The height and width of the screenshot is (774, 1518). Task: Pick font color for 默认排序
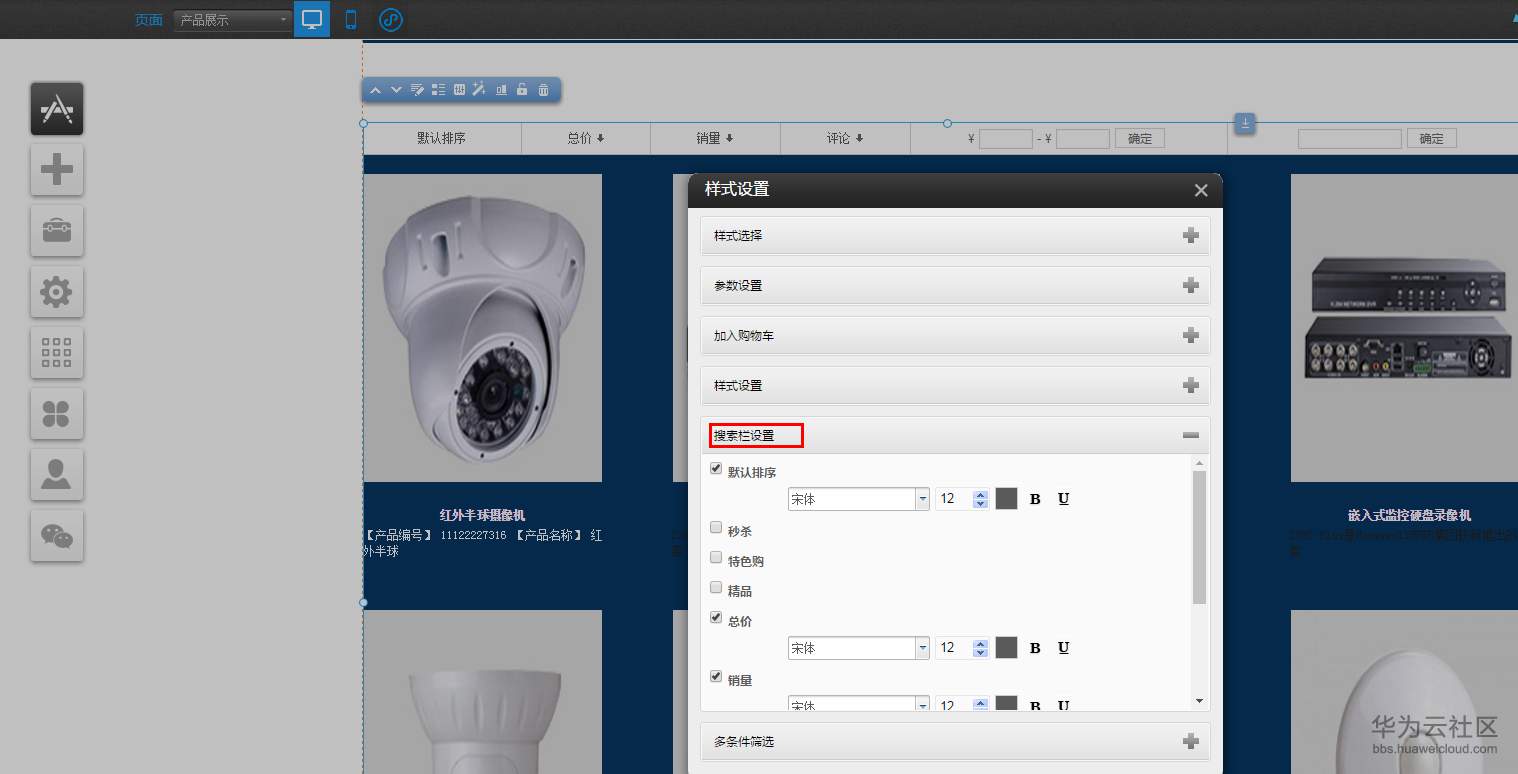tap(1006, 499)
